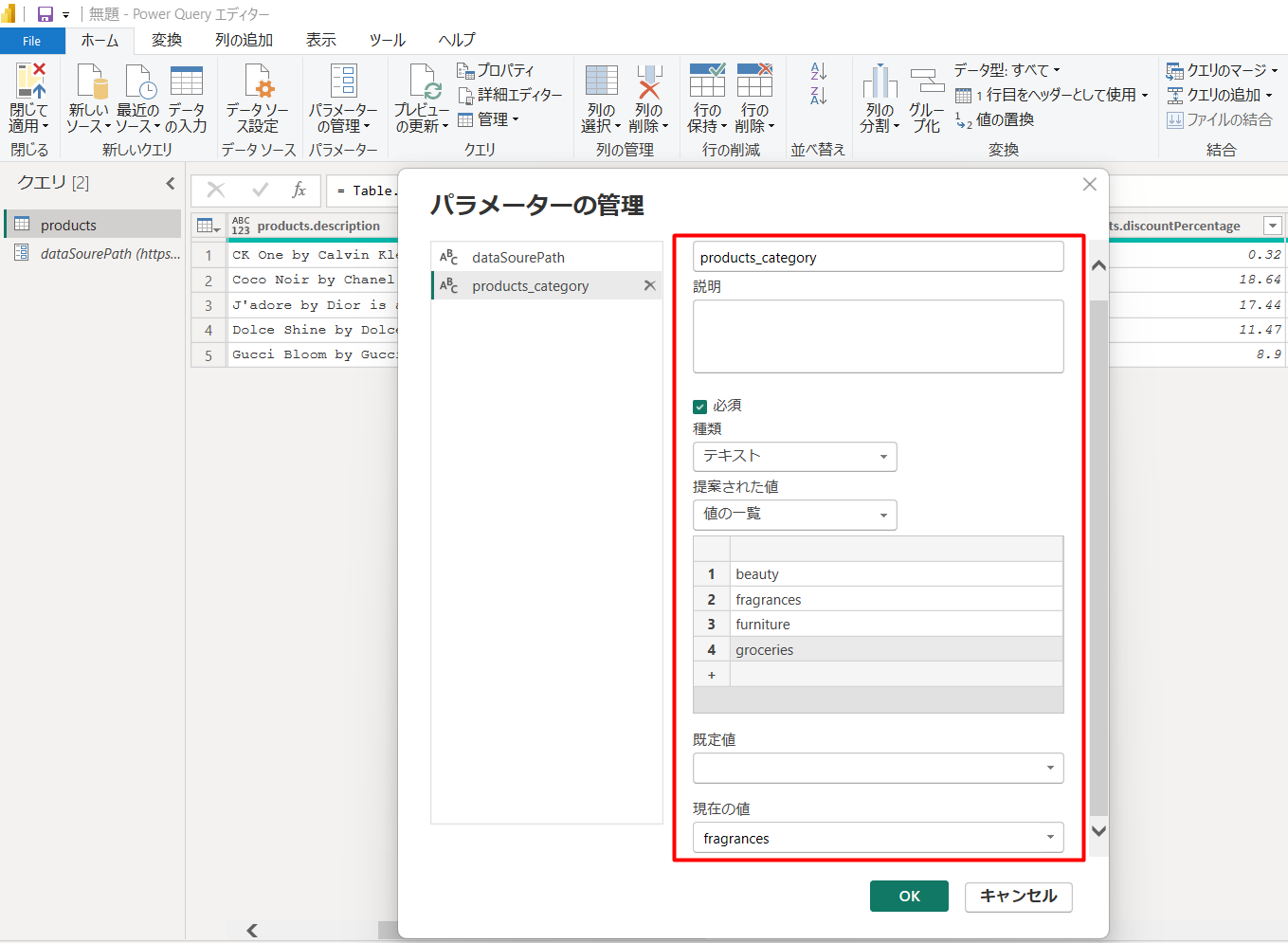Image resolution: width=1288 pixels, height=943 pixels.
Task: Click the dialog's vertical scrollbar down arrow
Action: [x=1098, y=831]
